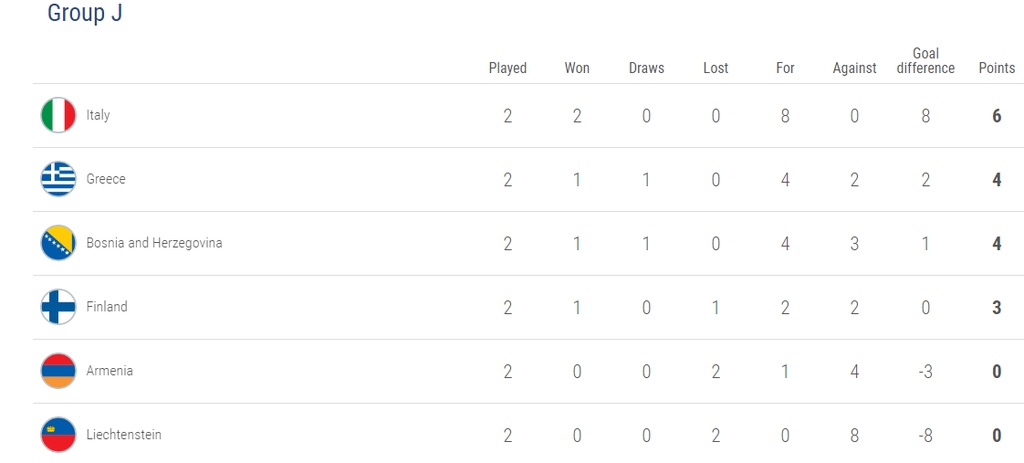Open the Italy team link

98,115
